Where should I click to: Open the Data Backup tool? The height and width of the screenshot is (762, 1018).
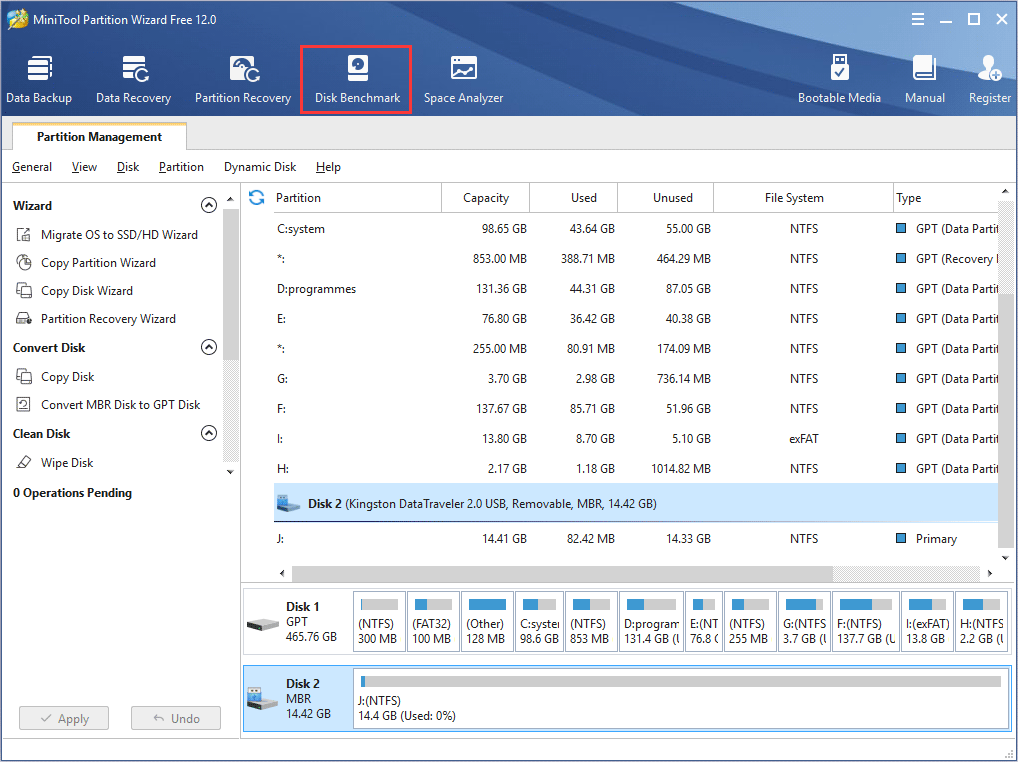click(39, 80)
